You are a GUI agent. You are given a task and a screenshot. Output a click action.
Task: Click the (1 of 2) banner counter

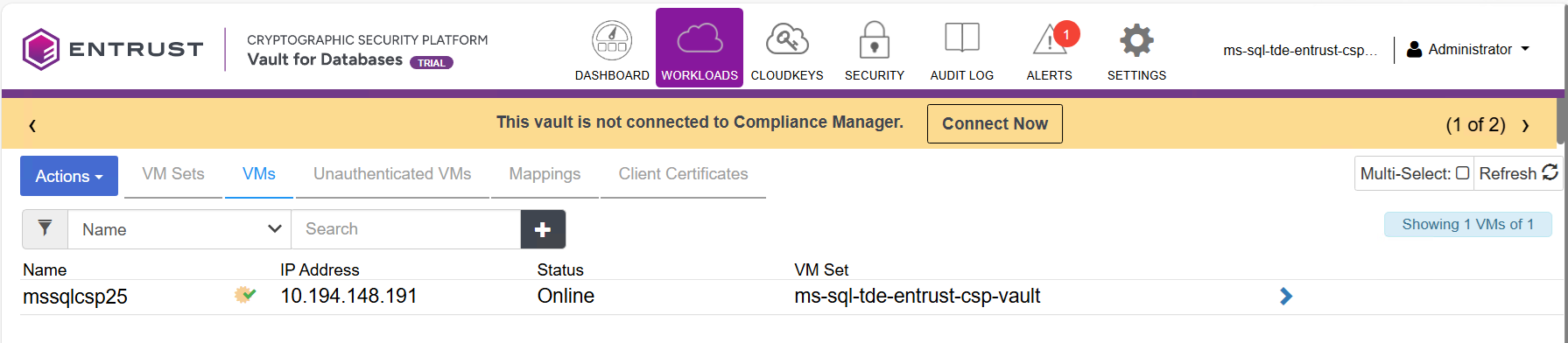(x=1475, y=125)
